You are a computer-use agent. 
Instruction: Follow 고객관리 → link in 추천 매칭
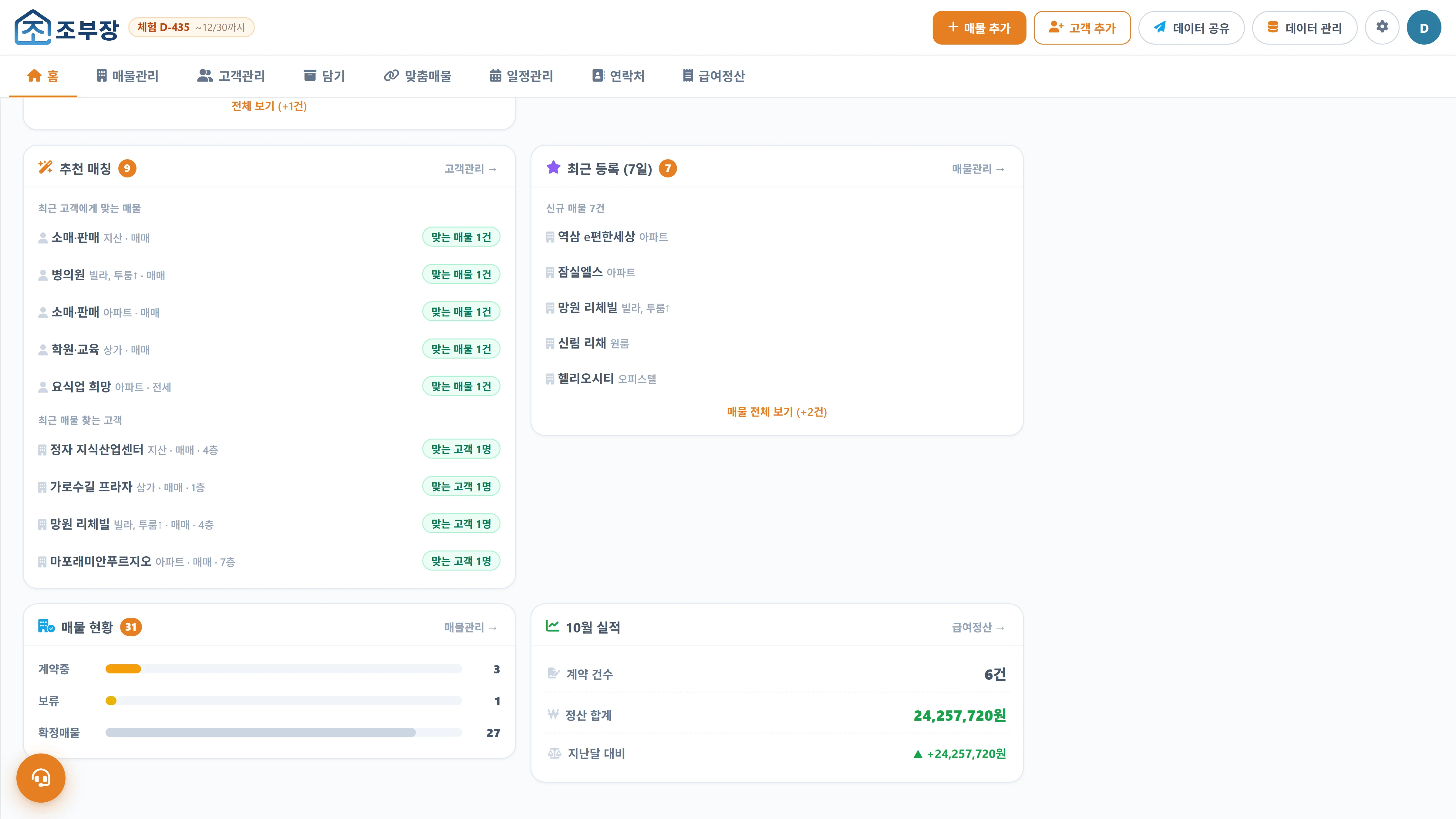point(470,168)
